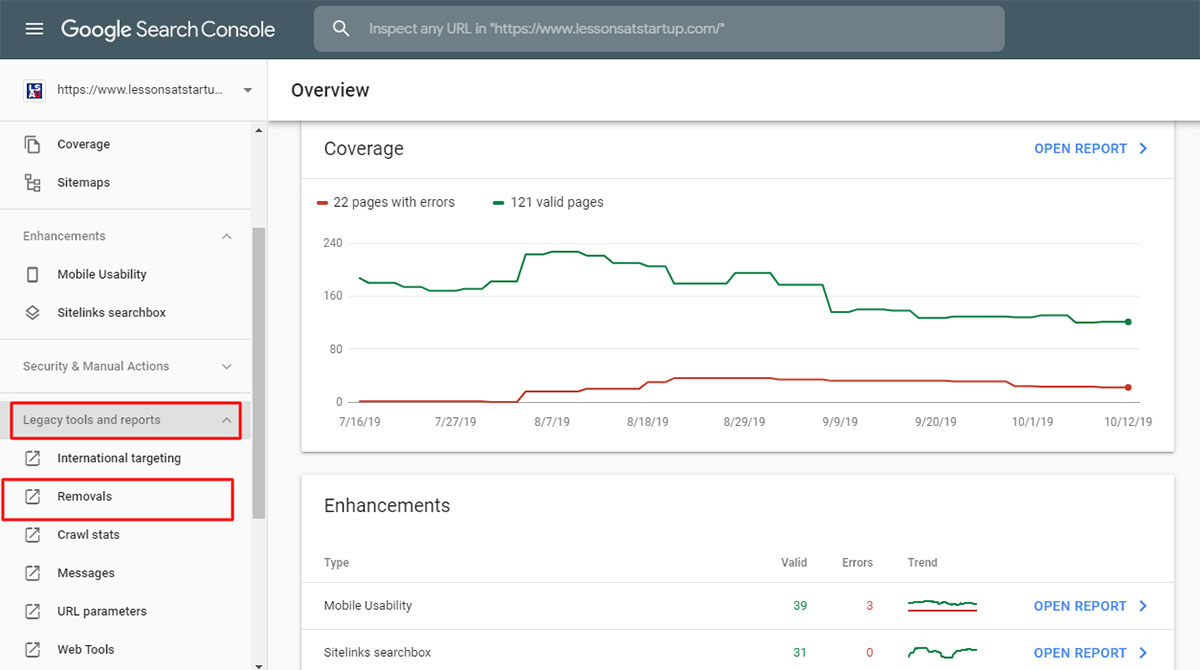
Task: Click the Sitelinks searchbox layers icon
Action: 33,313
